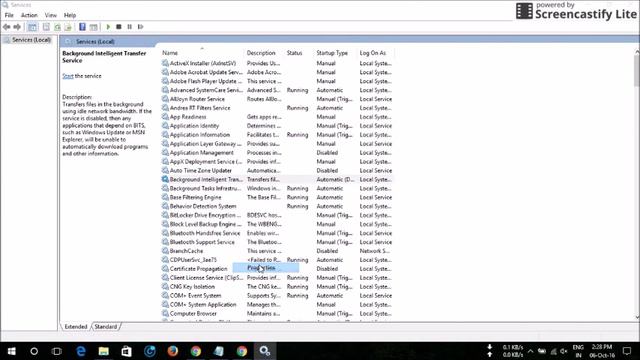This screenshot has height=360, width=640.
Task: Click the gear icon beside Base Filtering Engine
Action: pyautogui.click(x=165, y=197)
